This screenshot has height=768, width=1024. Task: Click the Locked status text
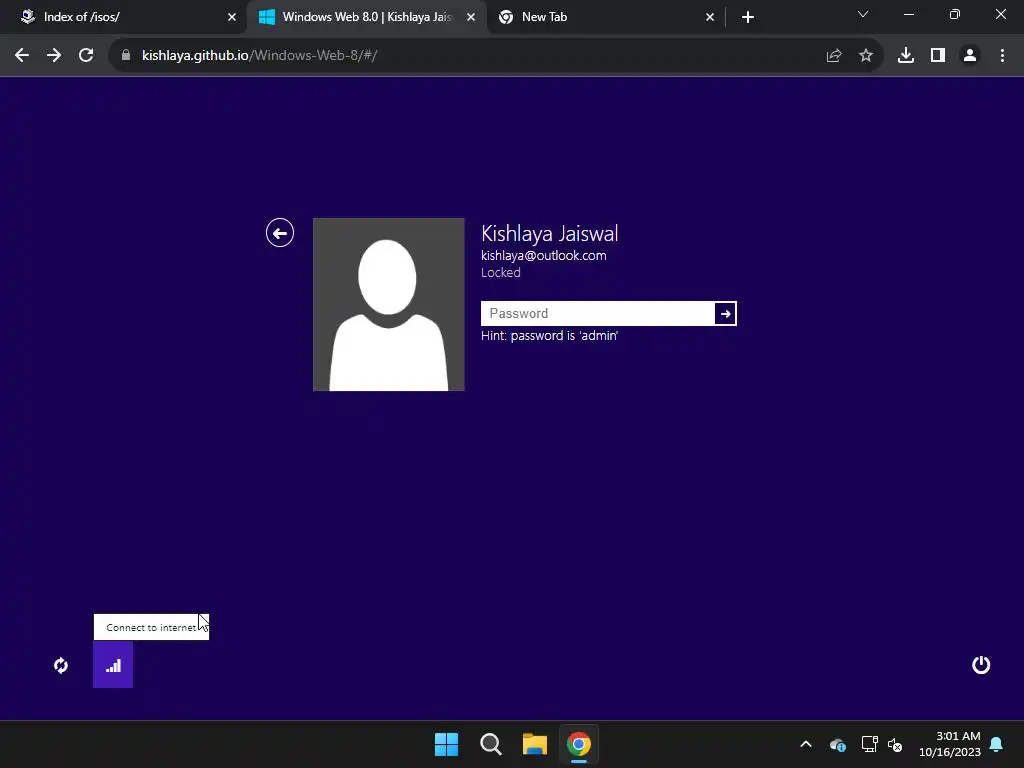[x=501, y=272]
